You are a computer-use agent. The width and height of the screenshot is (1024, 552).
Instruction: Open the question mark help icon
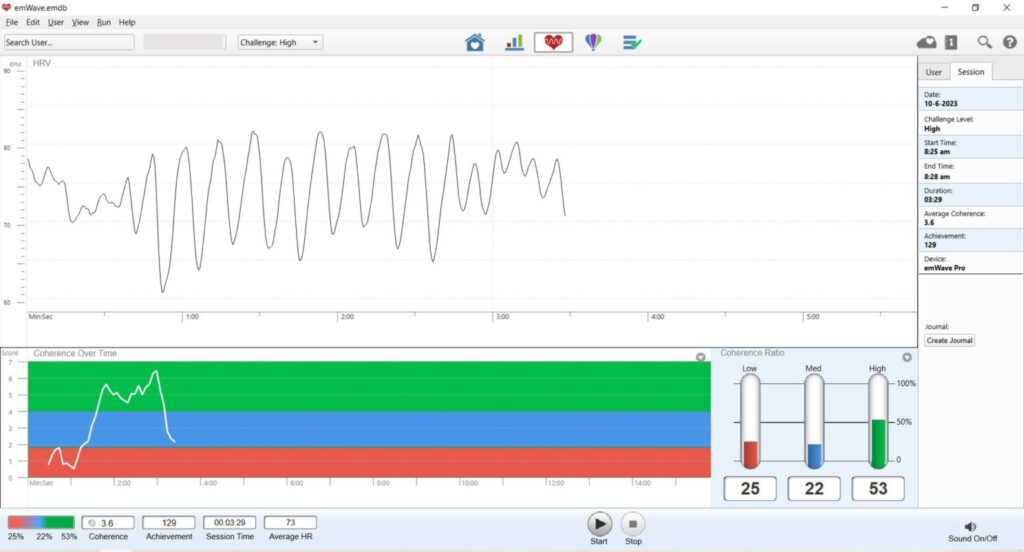click(x=1009, y=42)
